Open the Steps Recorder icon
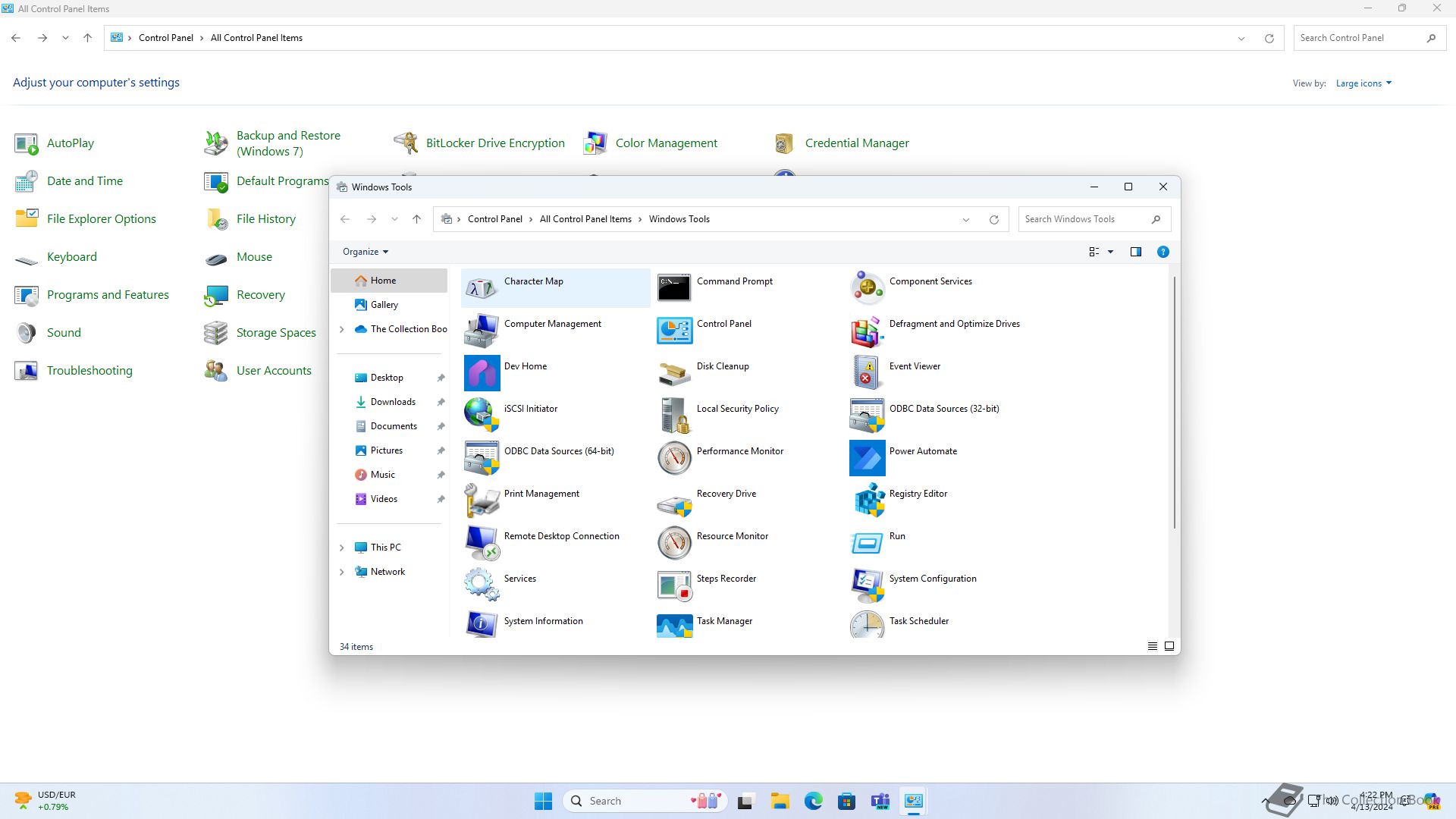The width and height of the screenshot is (1456, 819). coord(674,585)
